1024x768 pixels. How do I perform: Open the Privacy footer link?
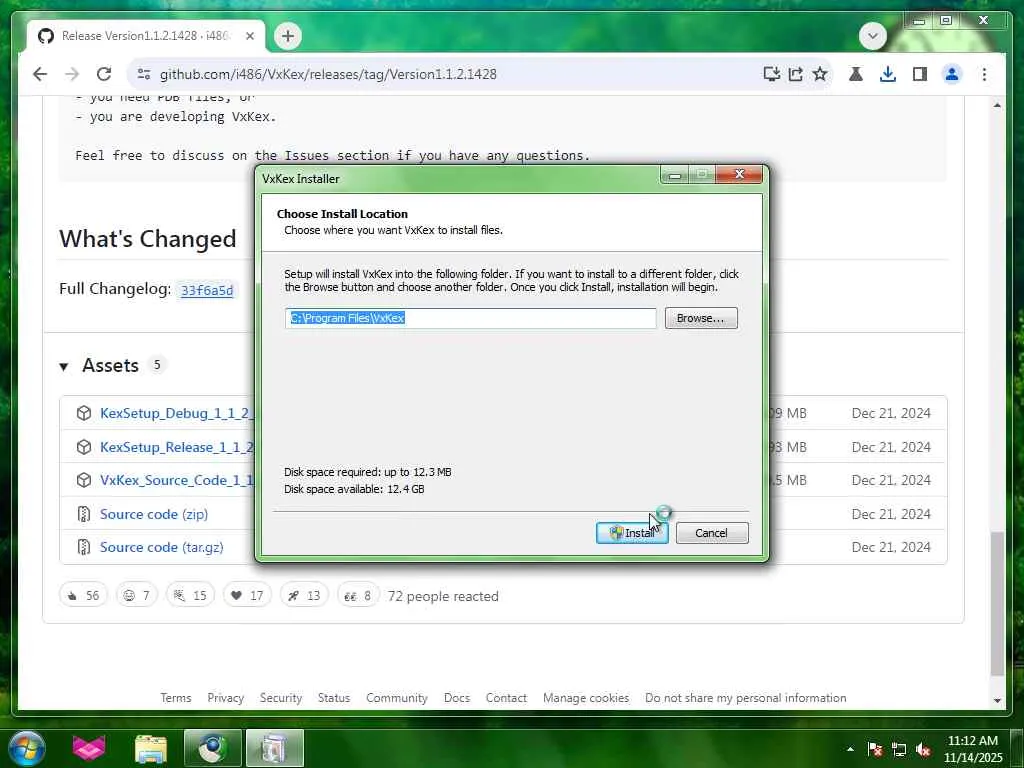pyautogui.click(x=225, y=698)
